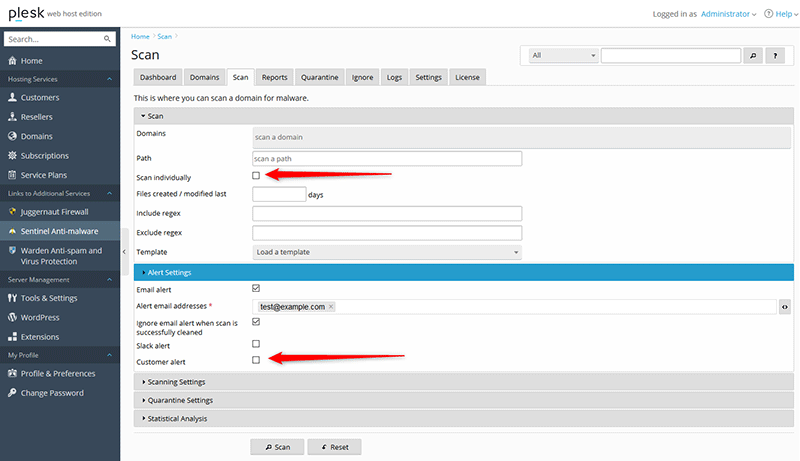Collapse the Alert Settings section
800x461 pixels.
[x=464, y=272]
